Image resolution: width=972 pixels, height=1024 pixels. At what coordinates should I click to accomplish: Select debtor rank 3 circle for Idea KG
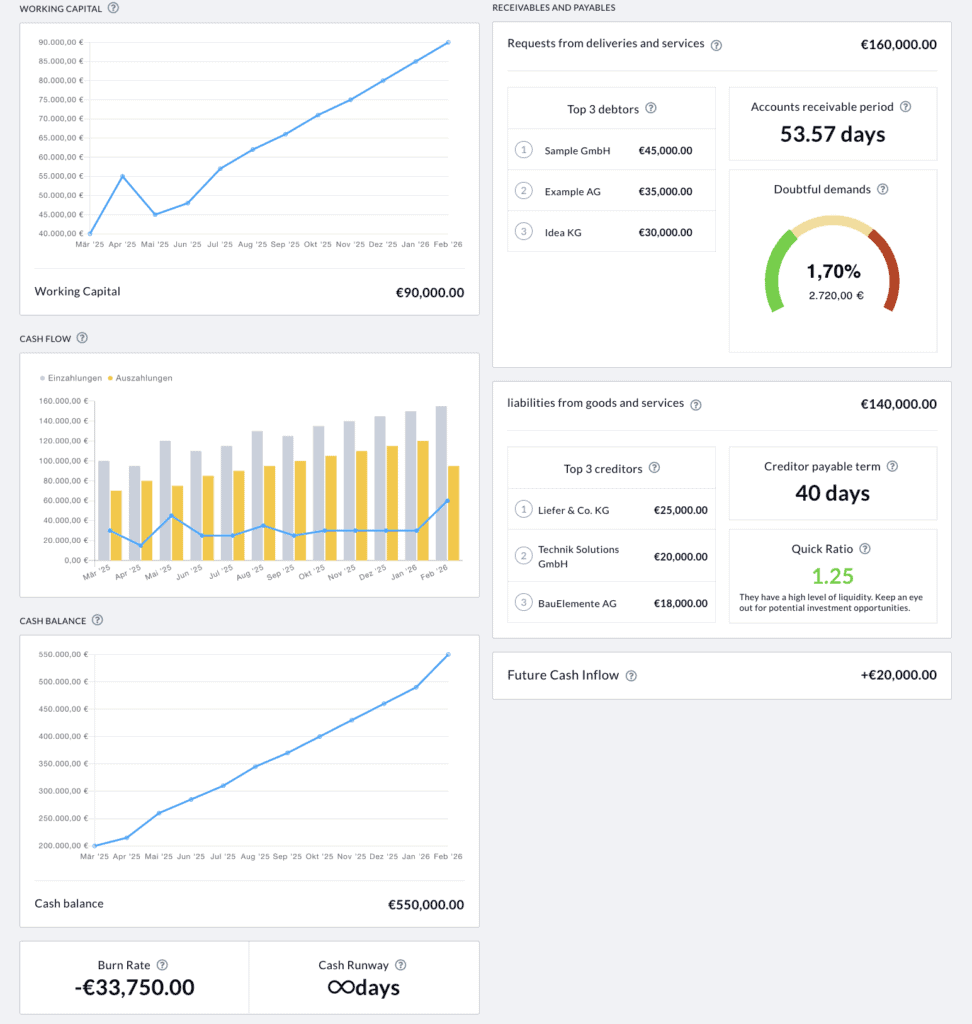[x=523, y=231]
